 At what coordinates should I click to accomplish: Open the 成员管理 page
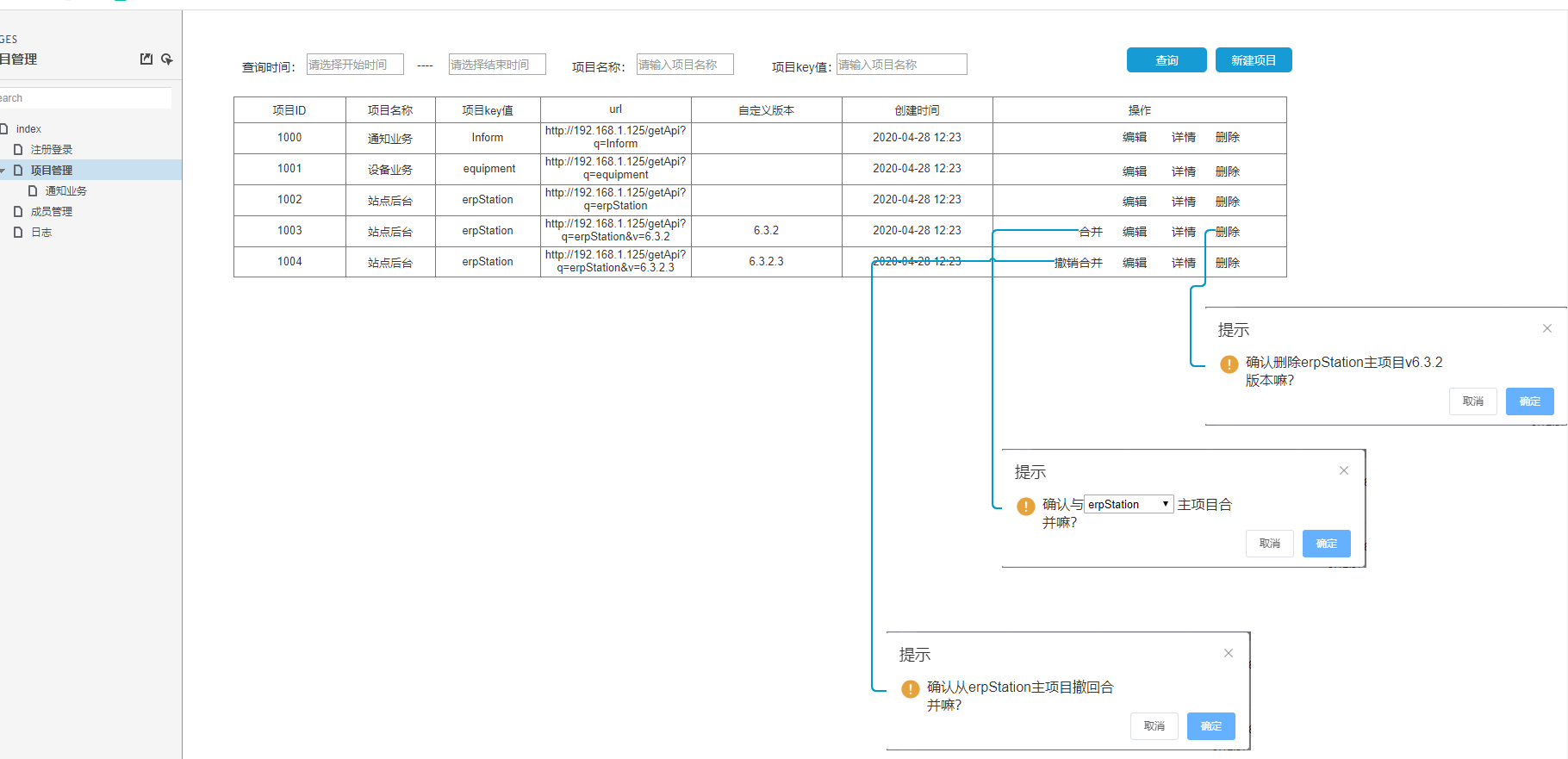pyautogui.click(x=52, y=211)
